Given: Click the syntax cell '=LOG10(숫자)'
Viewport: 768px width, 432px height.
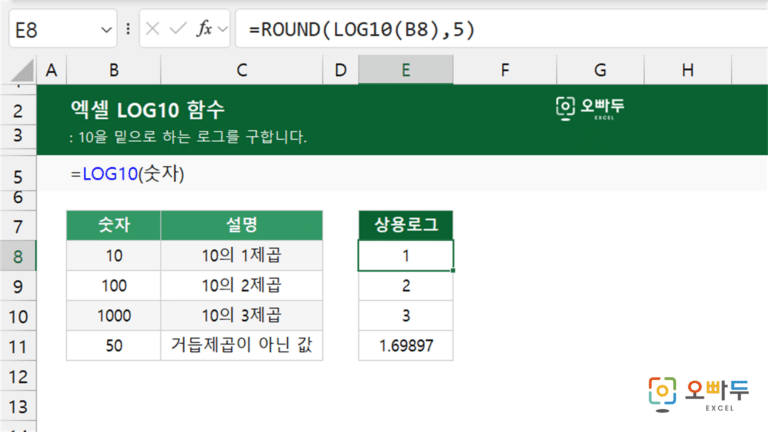Looking at the screenshot, I should click(127, 174).
